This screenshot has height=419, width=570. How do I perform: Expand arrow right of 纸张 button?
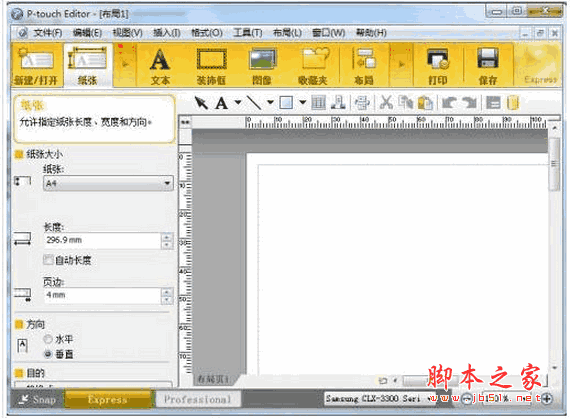coord(125,65)
